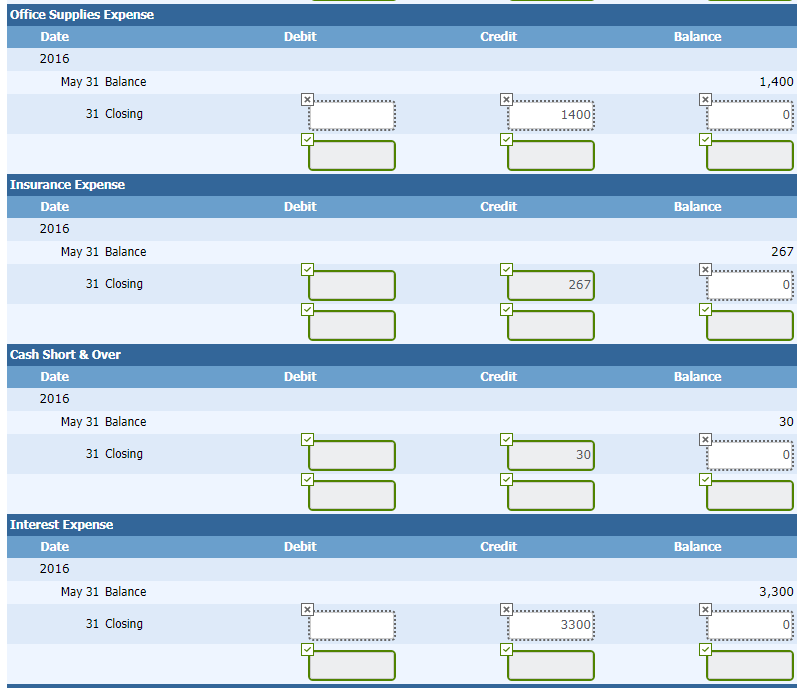799x688 pixels.
Task: Click incorrect X mark on Office Supplies Closing credit
Action: [x=506, y=99]
